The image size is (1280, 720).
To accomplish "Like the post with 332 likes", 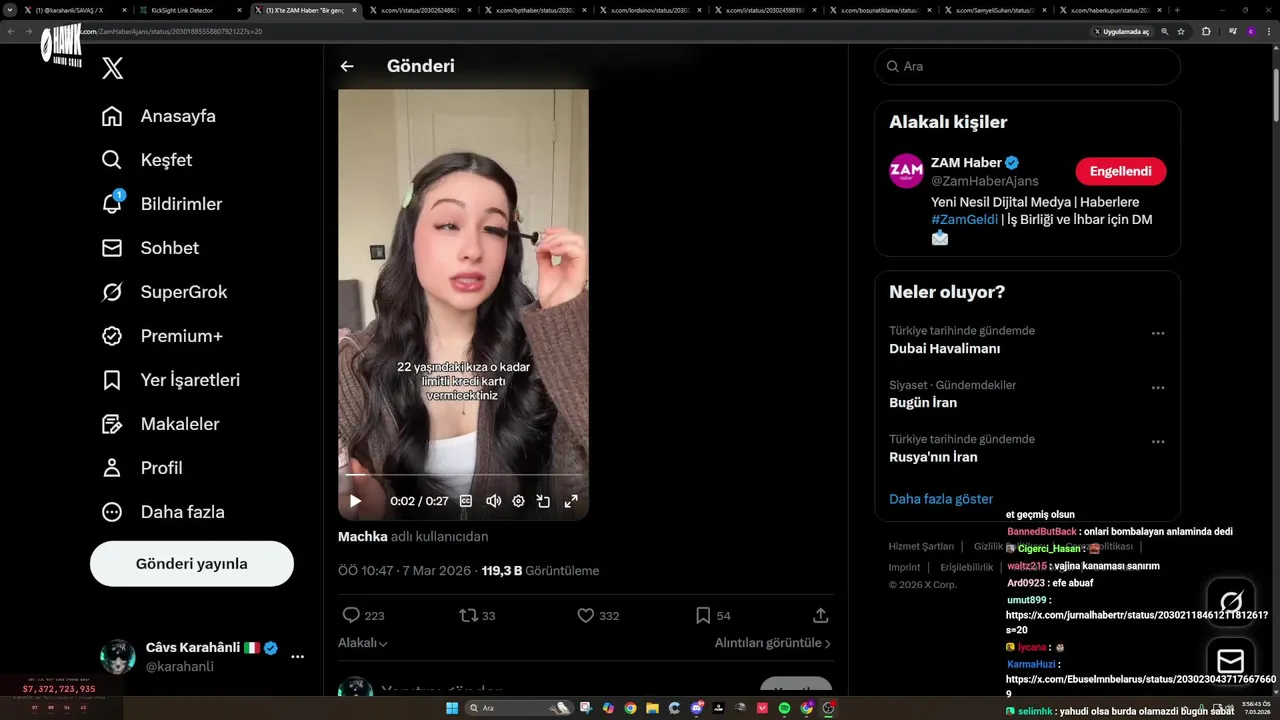I will click(x=586, y=615).
